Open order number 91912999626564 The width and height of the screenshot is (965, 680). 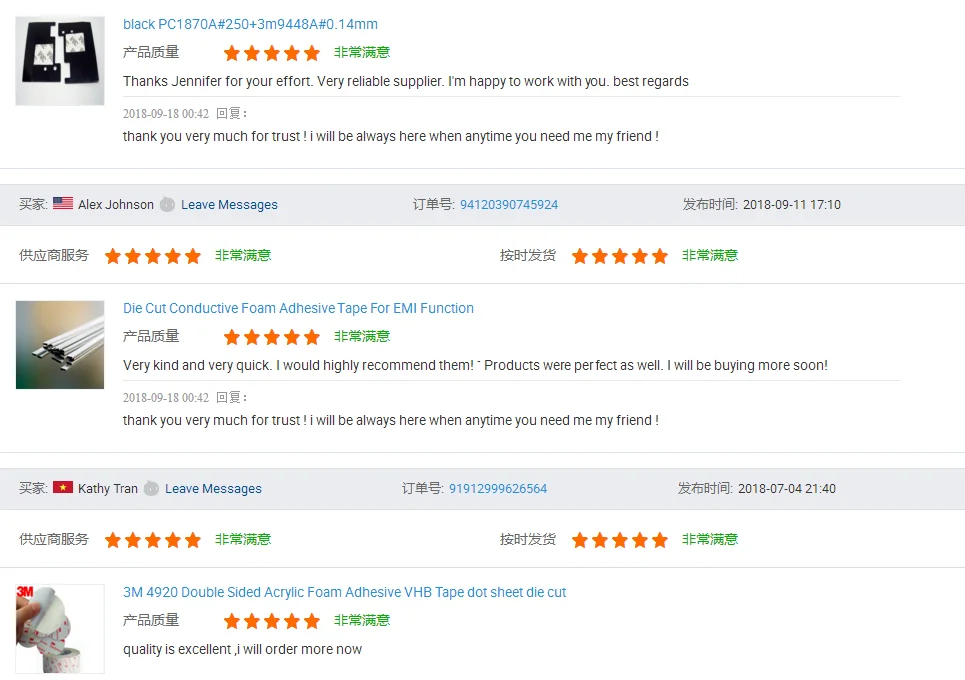tap(498, 488)
